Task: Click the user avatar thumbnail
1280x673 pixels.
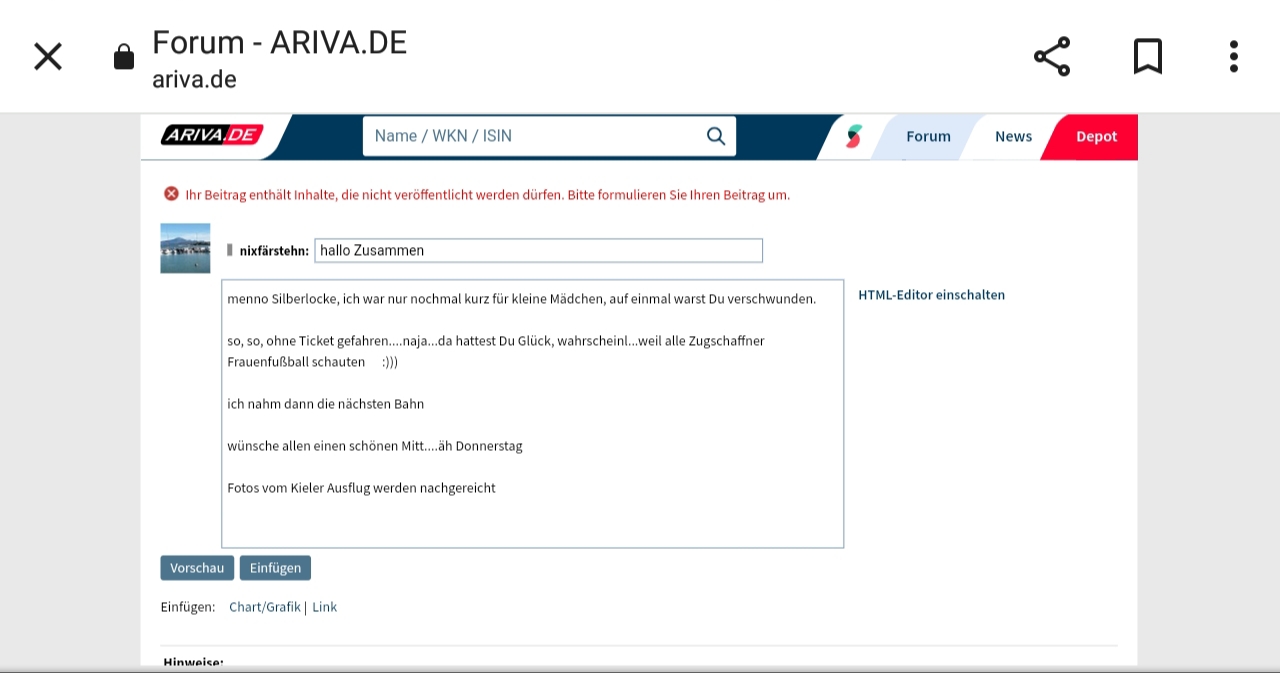Action: [185, 248]
